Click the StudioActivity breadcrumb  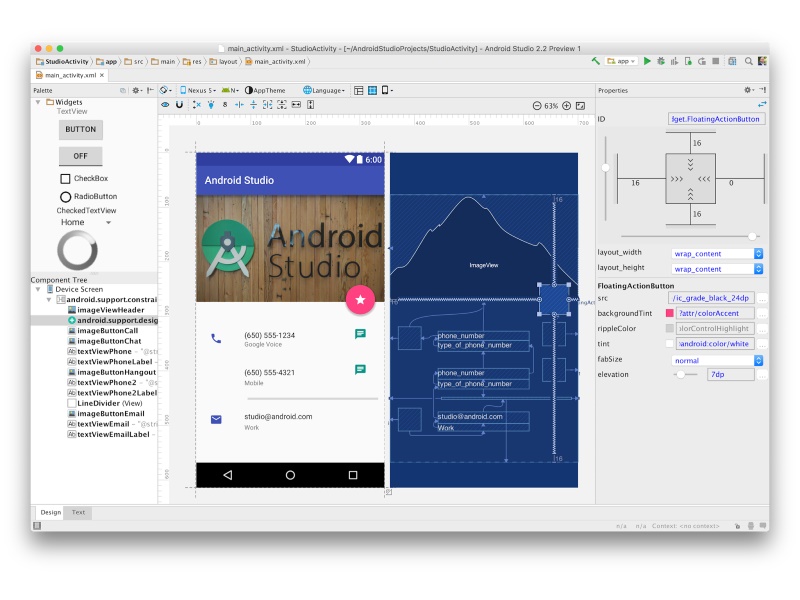point(62,62)
